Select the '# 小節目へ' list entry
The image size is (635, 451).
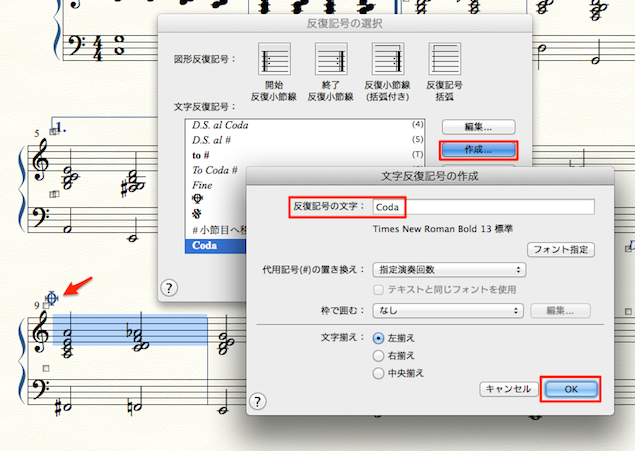(215, 230)
